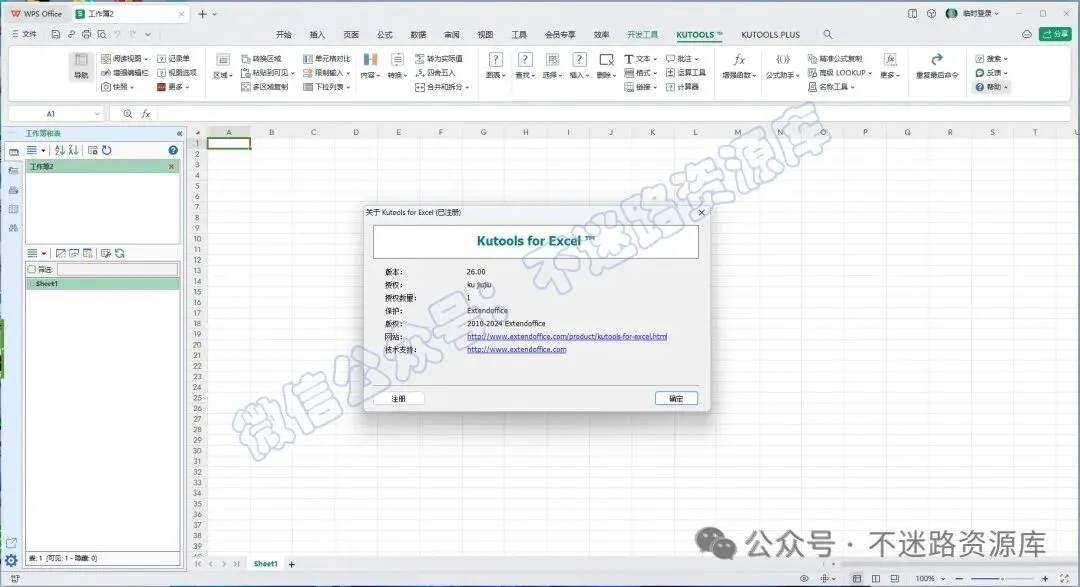
Task: Open the 运算工具 operation tools
Action: tap(685, 73)
